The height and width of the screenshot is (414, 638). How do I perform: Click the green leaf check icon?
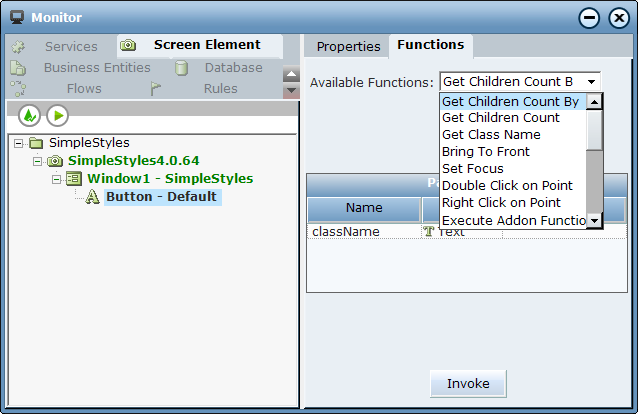tap(29, 116)
